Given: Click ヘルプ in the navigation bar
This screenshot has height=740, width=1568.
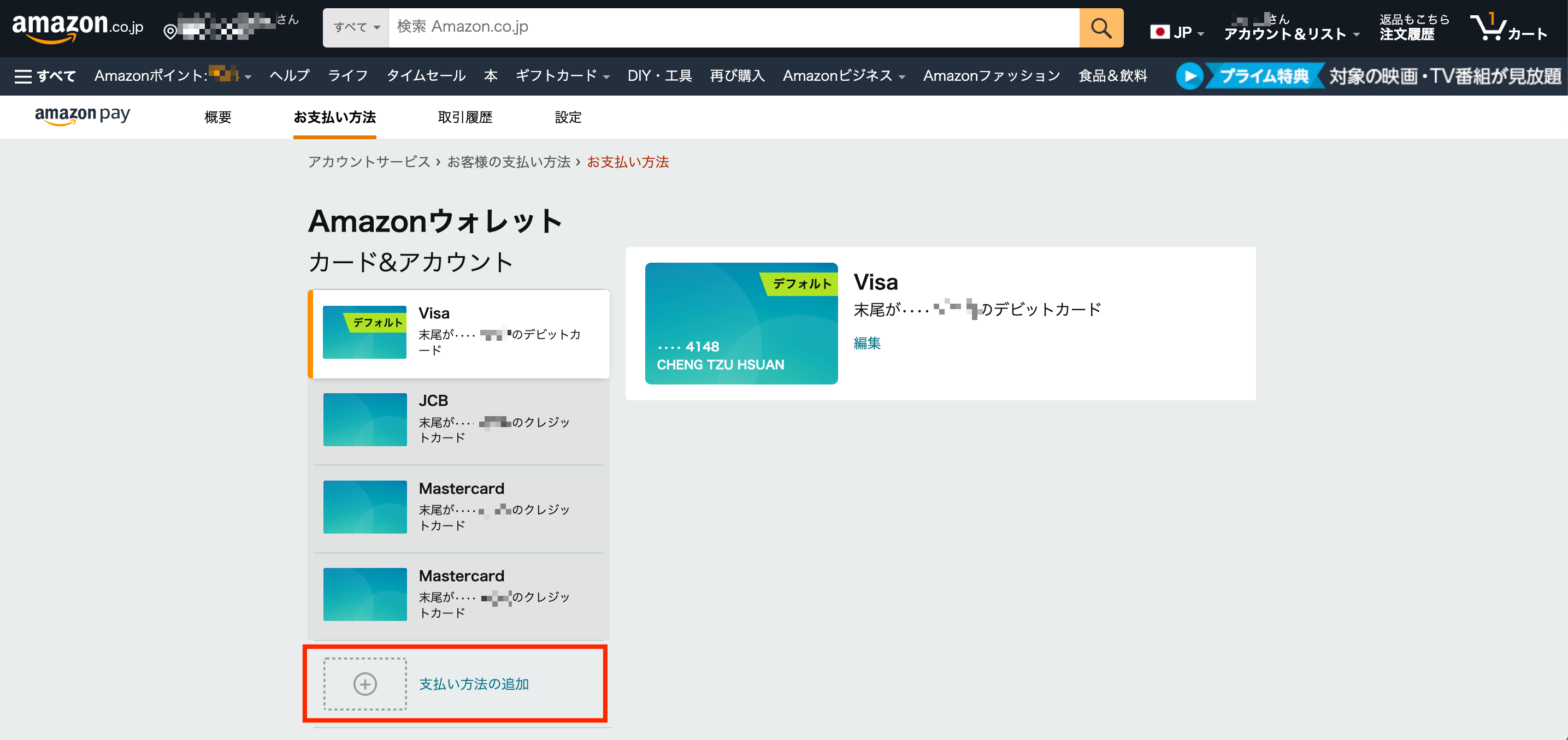Looking at the screenshot, I should coord(289,75).
